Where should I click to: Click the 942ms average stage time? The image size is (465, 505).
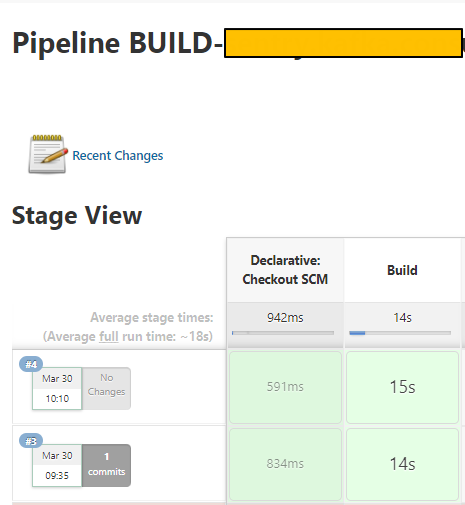pos(285,318)
